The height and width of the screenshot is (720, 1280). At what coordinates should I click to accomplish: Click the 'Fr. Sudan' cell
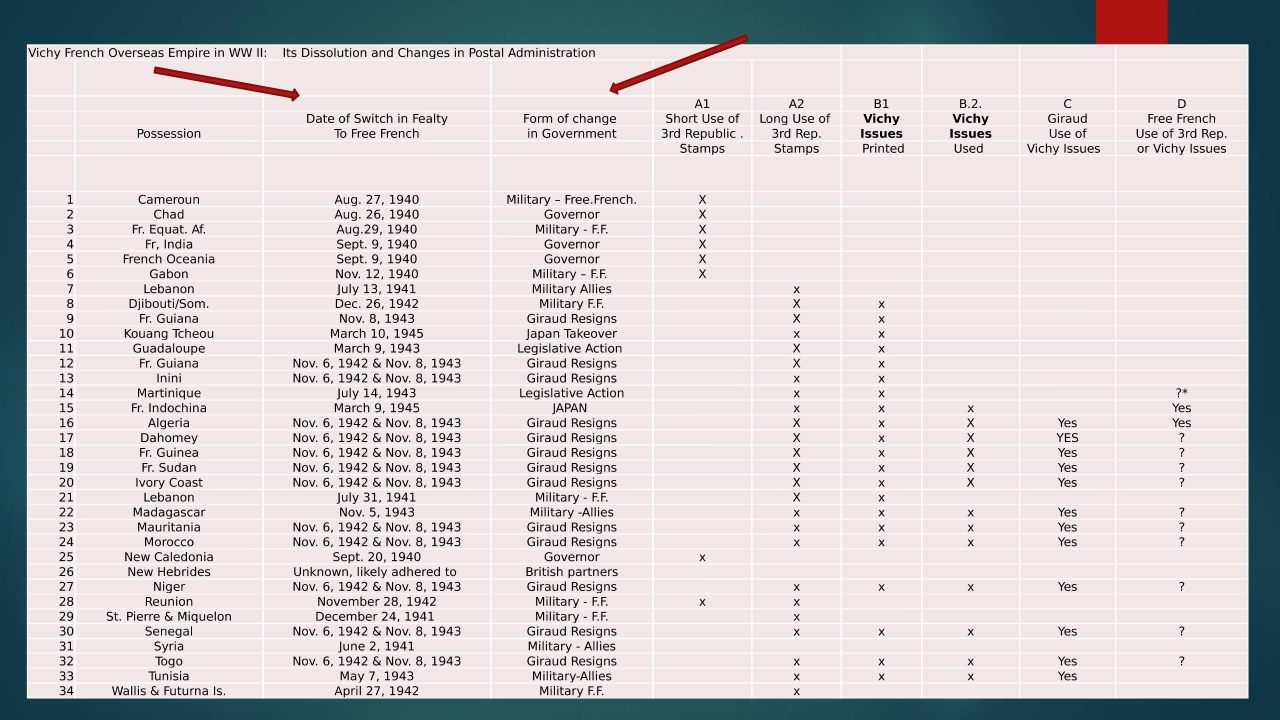click(x=169, y=468)
